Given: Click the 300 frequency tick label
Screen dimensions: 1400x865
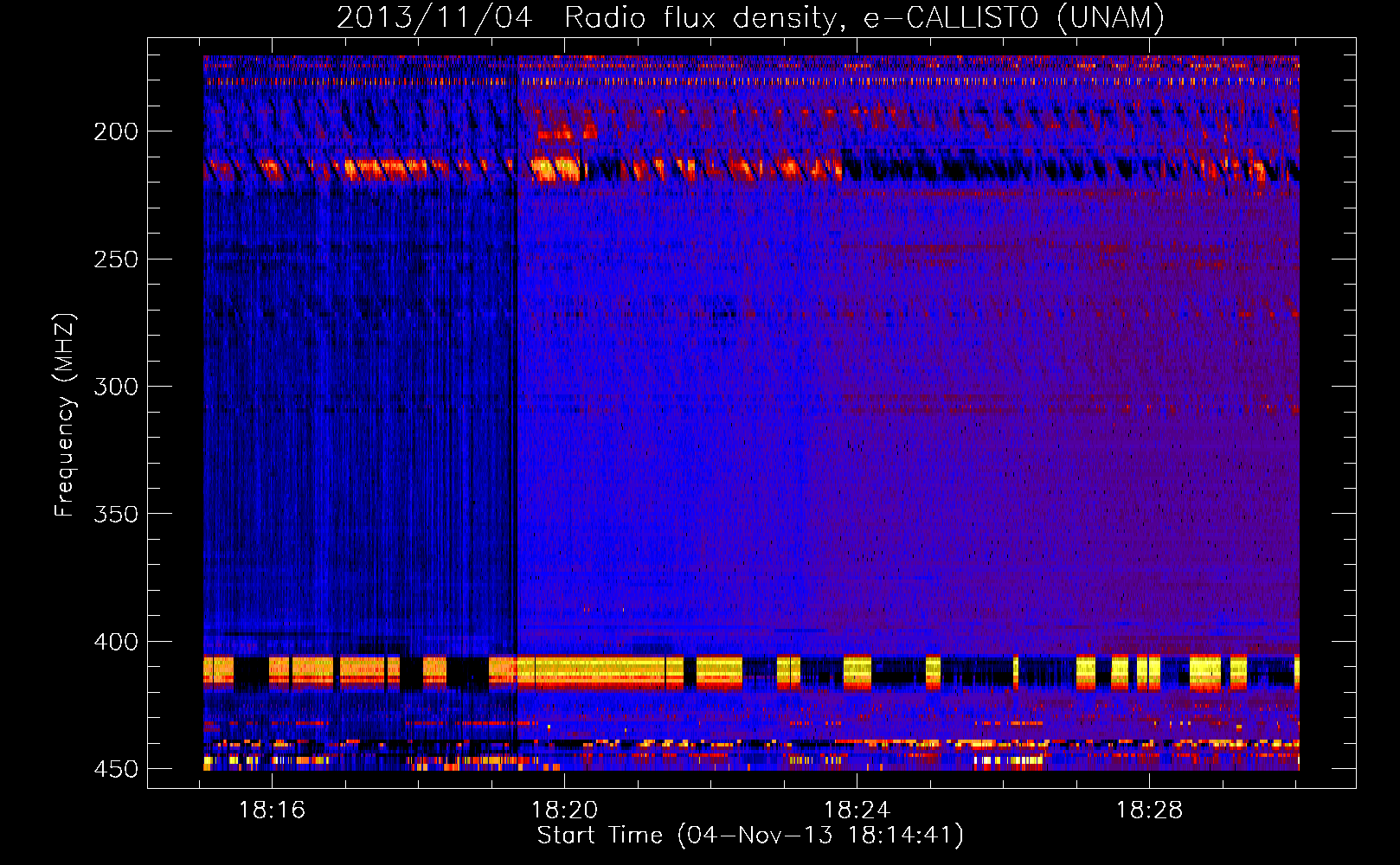Looking at the screenshot, I should (x=116, y=387).
